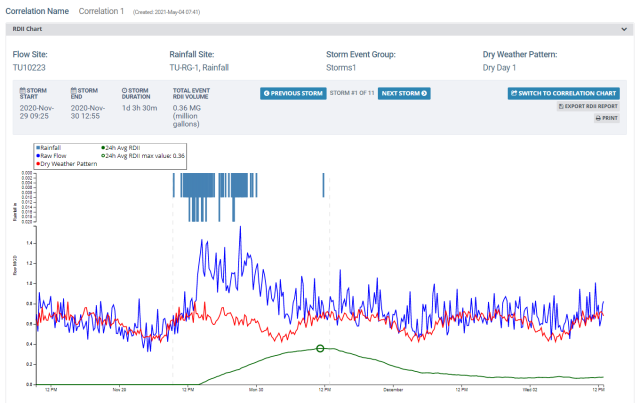The width and height of the screenshot is (640, 403).
Task: Toggle 24h Avg RDII max value legend entry
Action: 143,156
